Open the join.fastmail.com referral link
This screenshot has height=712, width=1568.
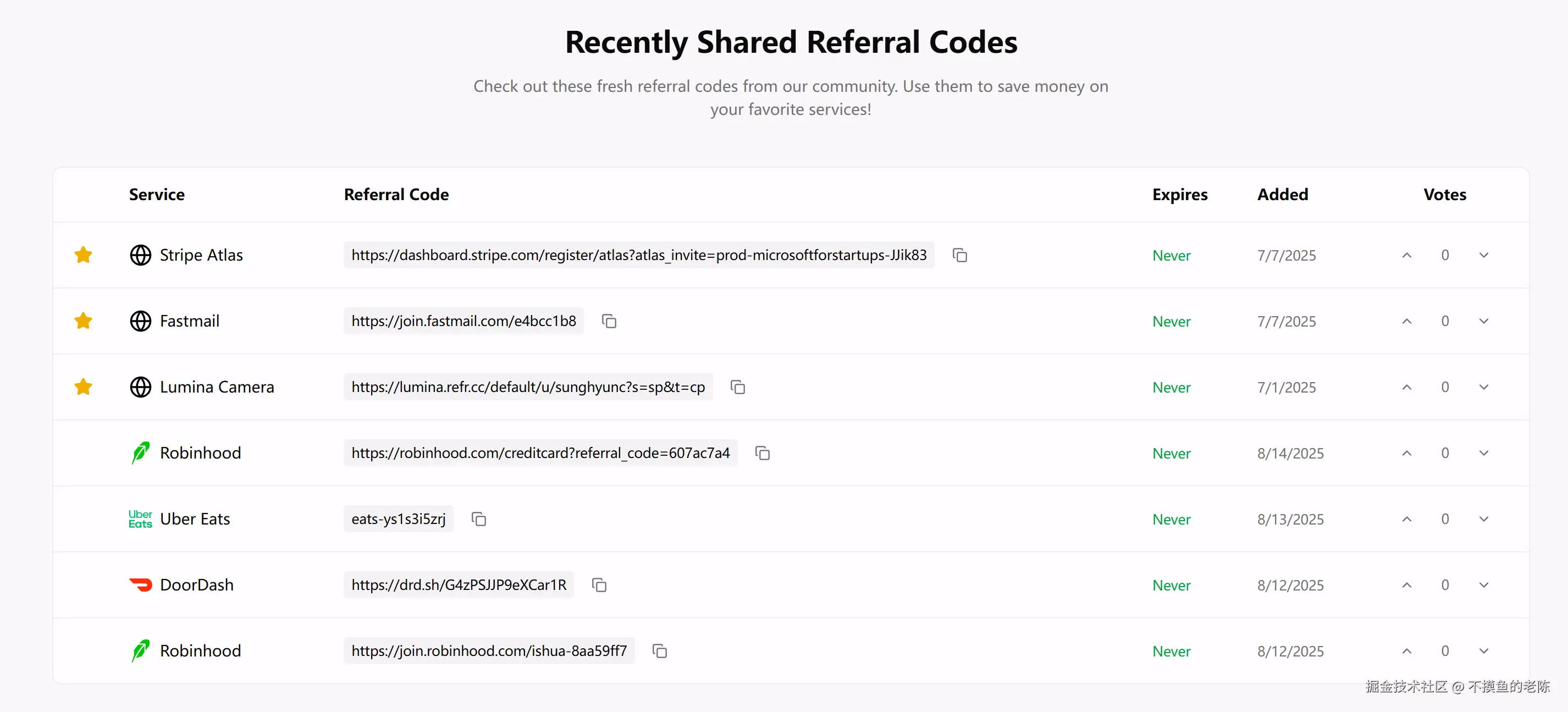(x=463, y=321)
